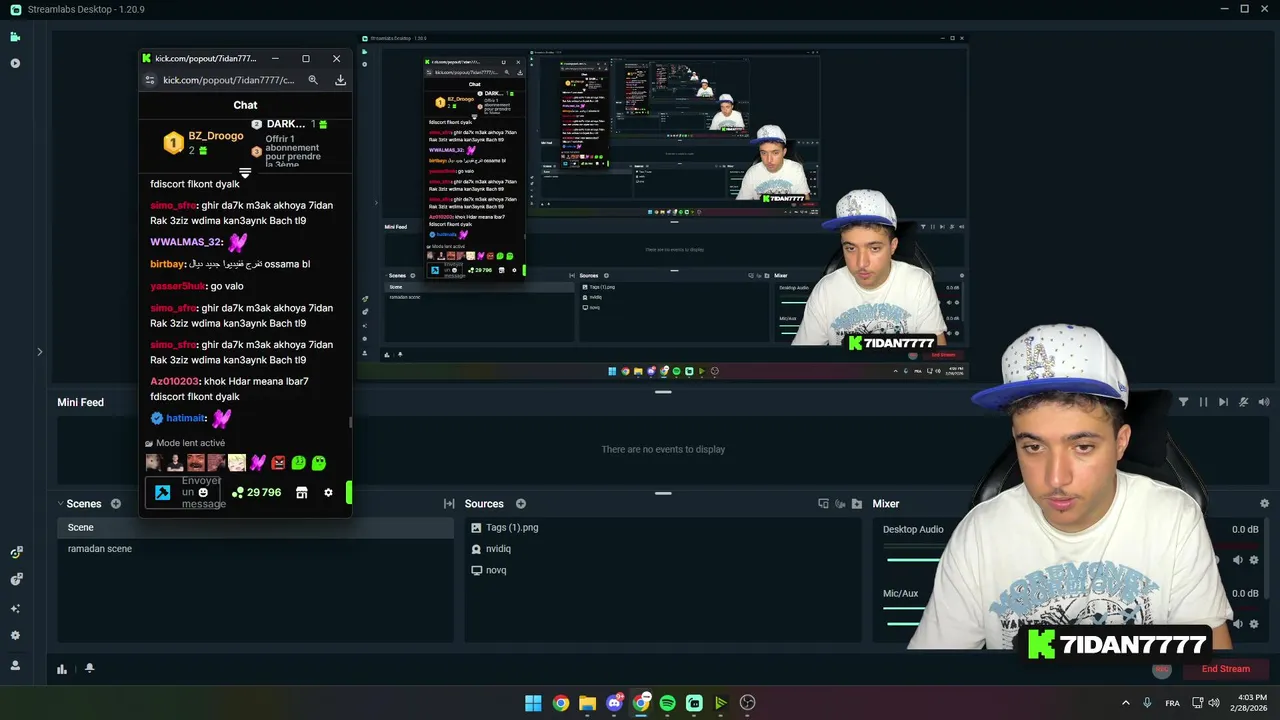The width and height of the screenshot is (1280, 720).
Task: Add a new source with plus icon
Action: coord(520,504)
